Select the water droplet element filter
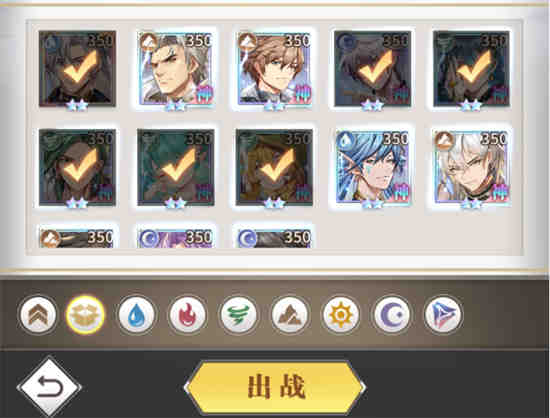 136,315
